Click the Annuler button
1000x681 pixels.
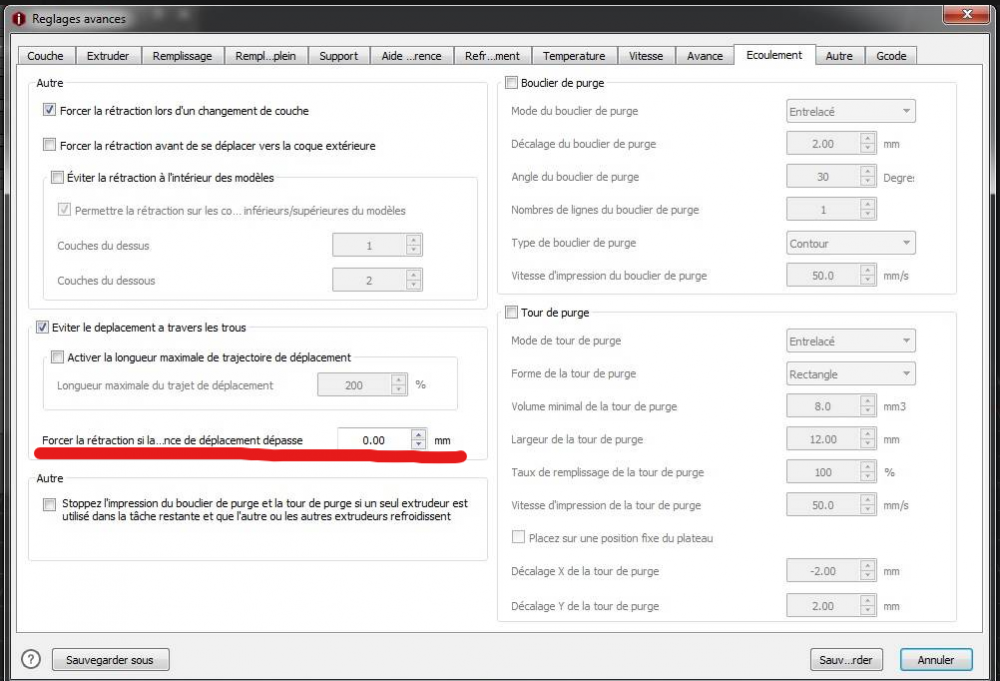936,660
